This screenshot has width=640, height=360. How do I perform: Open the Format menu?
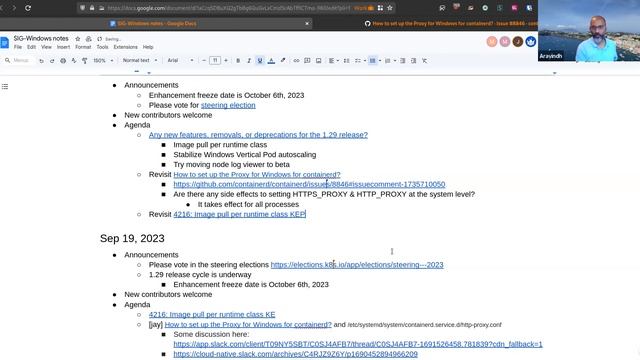[83, 47]
